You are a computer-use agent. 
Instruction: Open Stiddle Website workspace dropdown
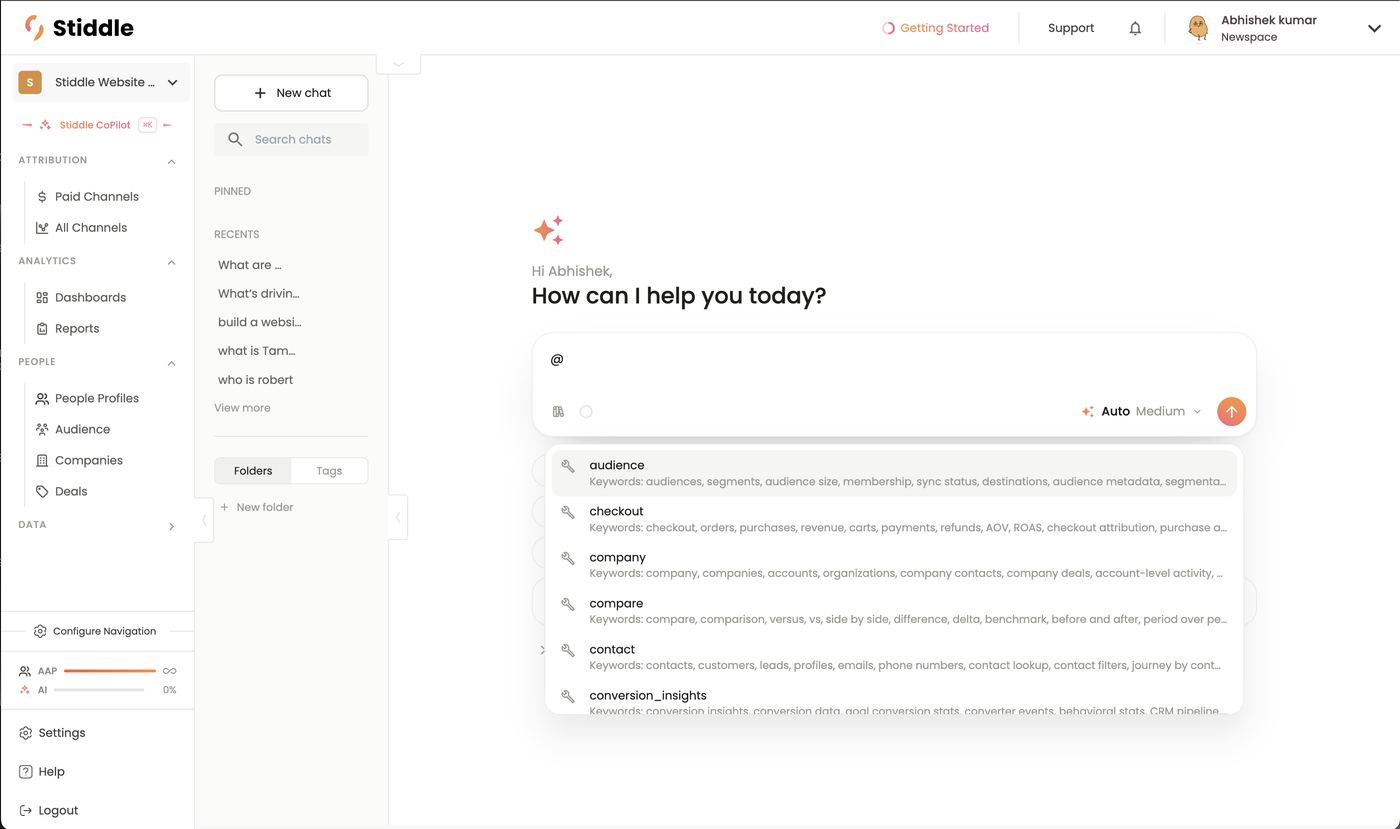tap(101, 82)
